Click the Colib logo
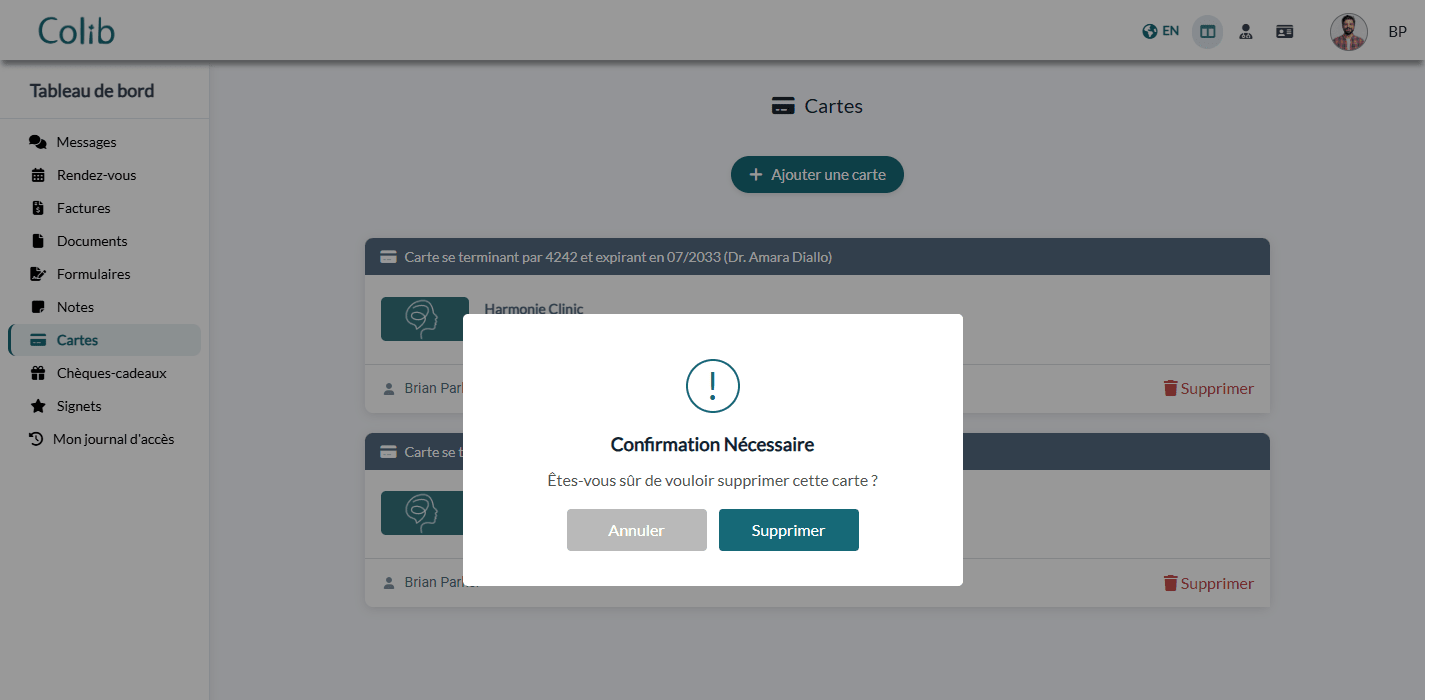This screenshot has height=700, width=1440. coord(77,31)
